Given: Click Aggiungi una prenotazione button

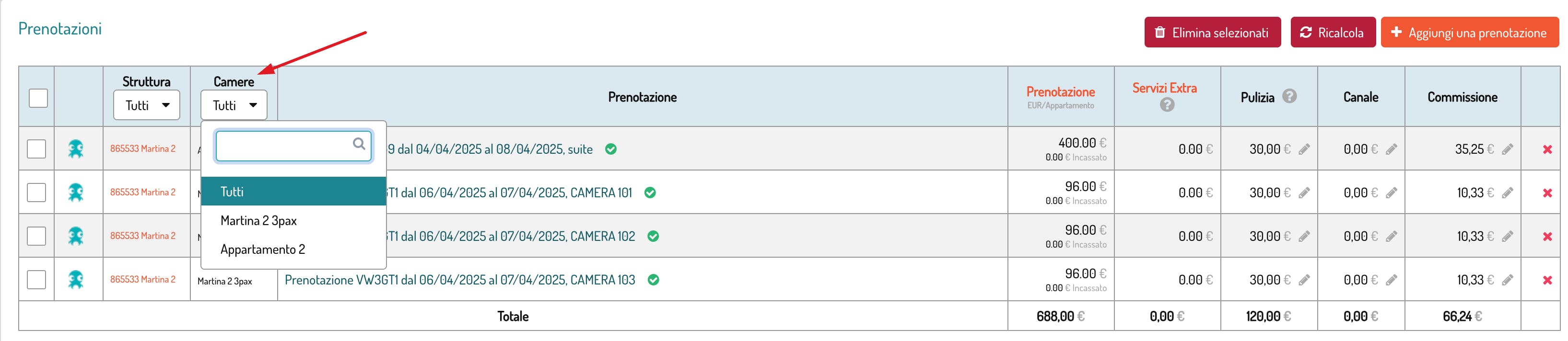Looking at the screenshot, I should pos(1469,33).
